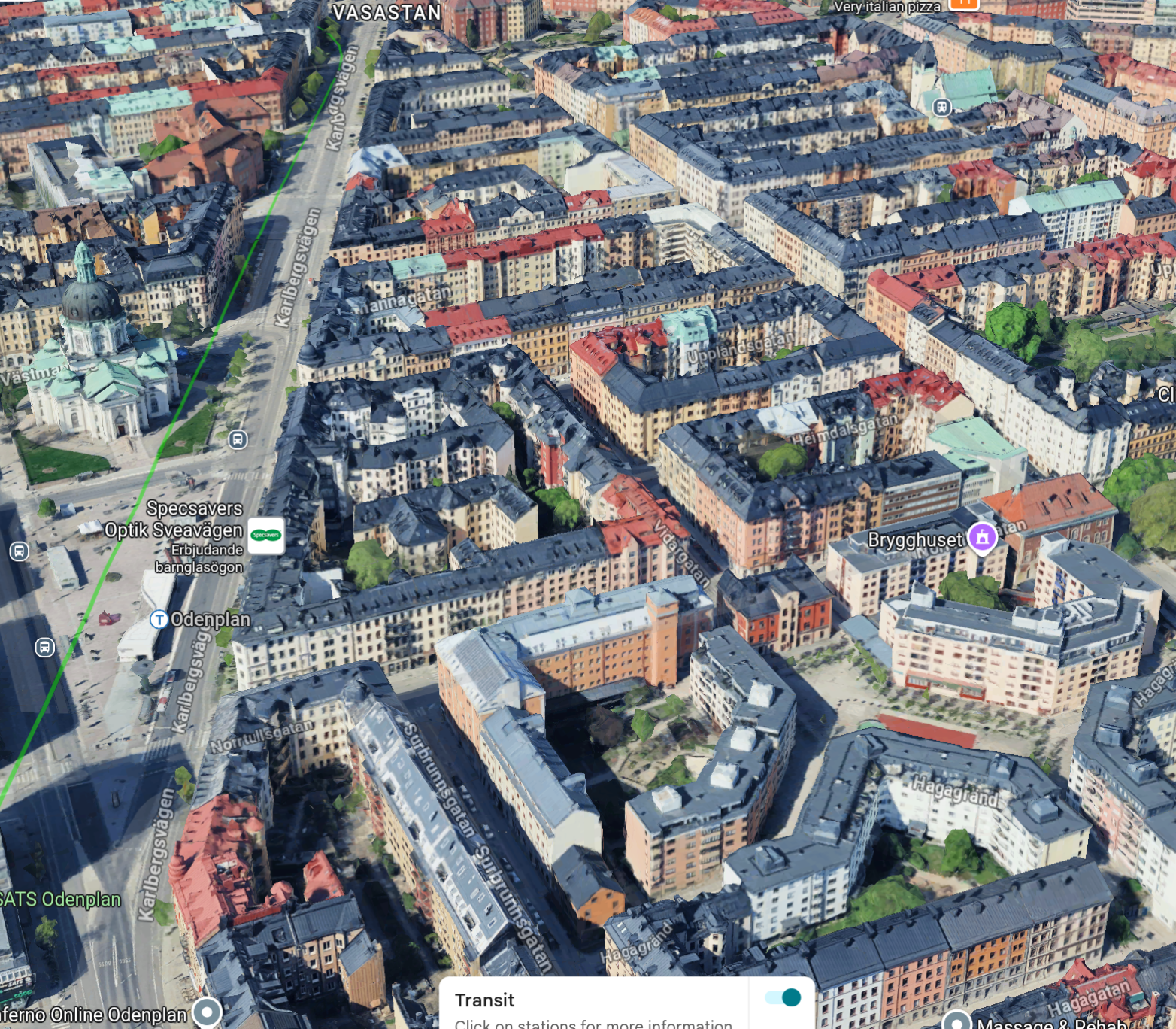Click the orange Very italian pizza restaurant icon
Viewport: 1176px width, 1029px height.
pos(964,4)
